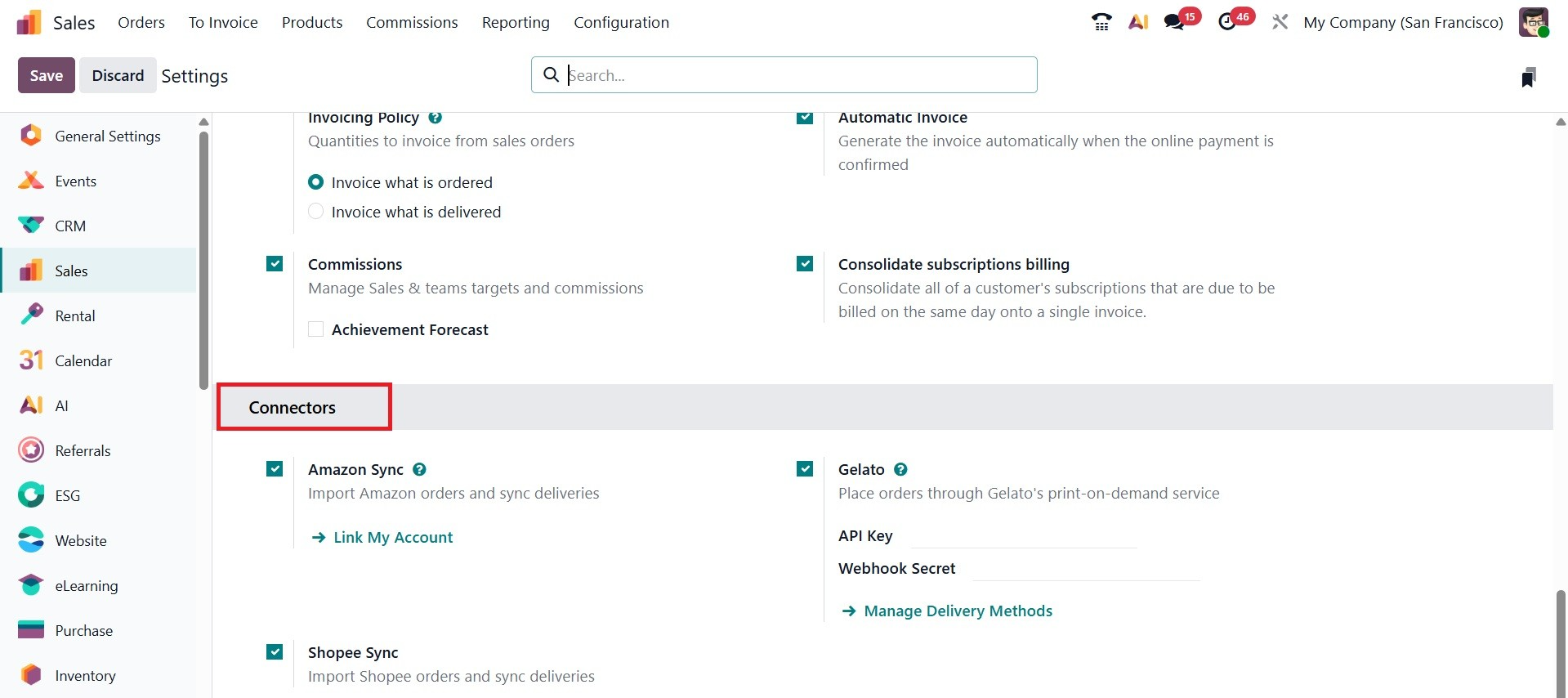Screen dimensions: 1568x698
Task: Open the company switcher My Company
Action: click(x=1403, y=22)
